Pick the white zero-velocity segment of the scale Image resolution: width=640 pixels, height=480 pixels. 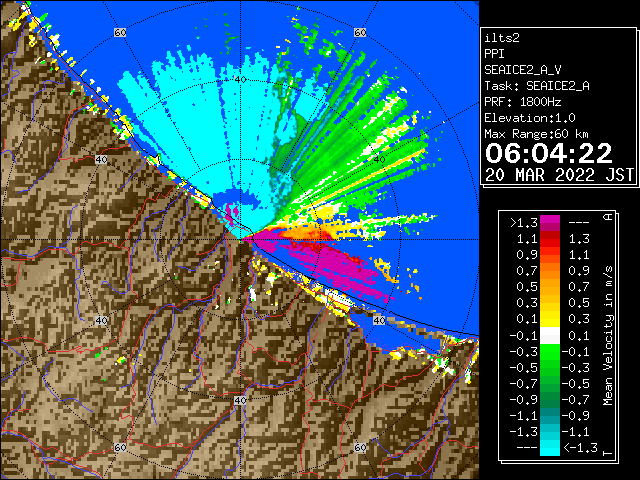tap(550, 336)
